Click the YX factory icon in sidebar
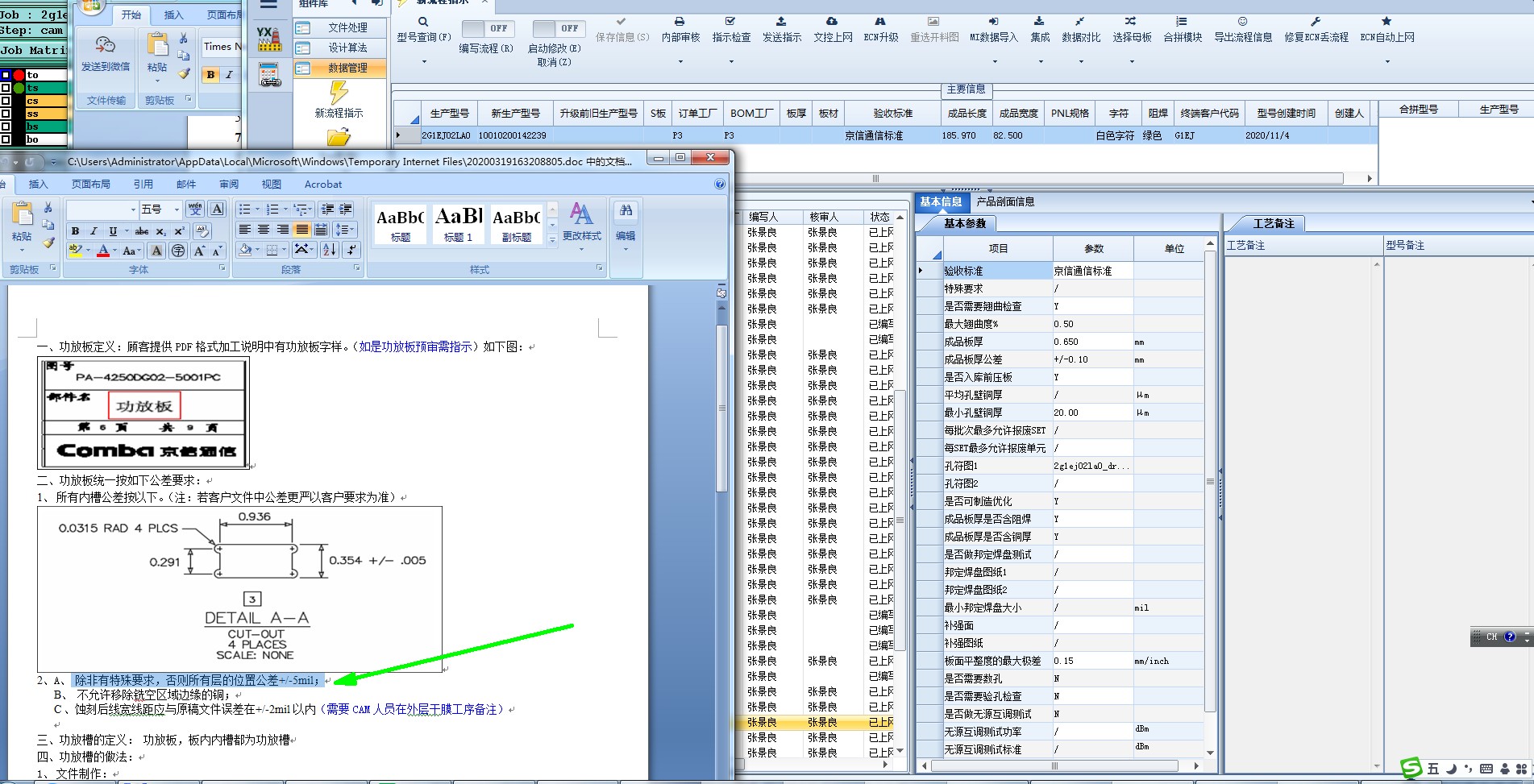 tap(269, 39)
